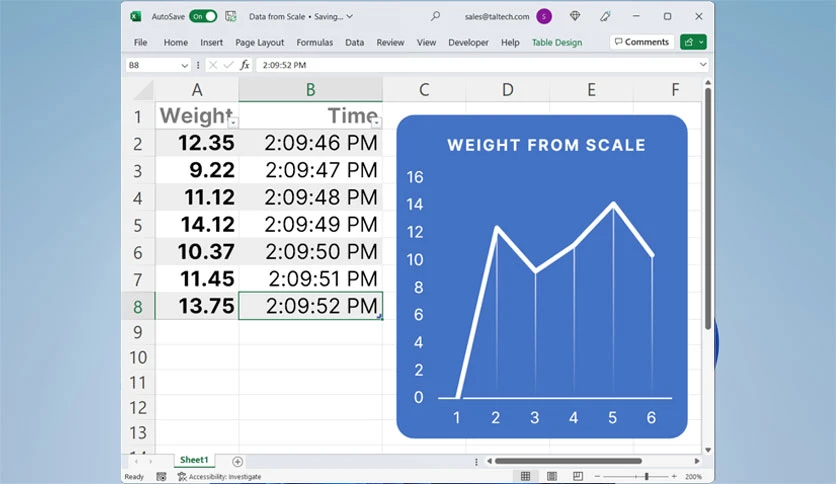Switch to Page Layout view icon
Screen dimensions: 836x484
point(552,476)
